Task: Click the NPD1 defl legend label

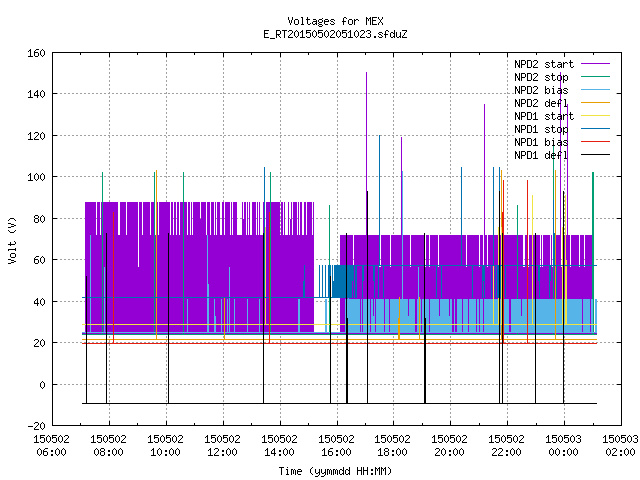Action: click(541, 155)
